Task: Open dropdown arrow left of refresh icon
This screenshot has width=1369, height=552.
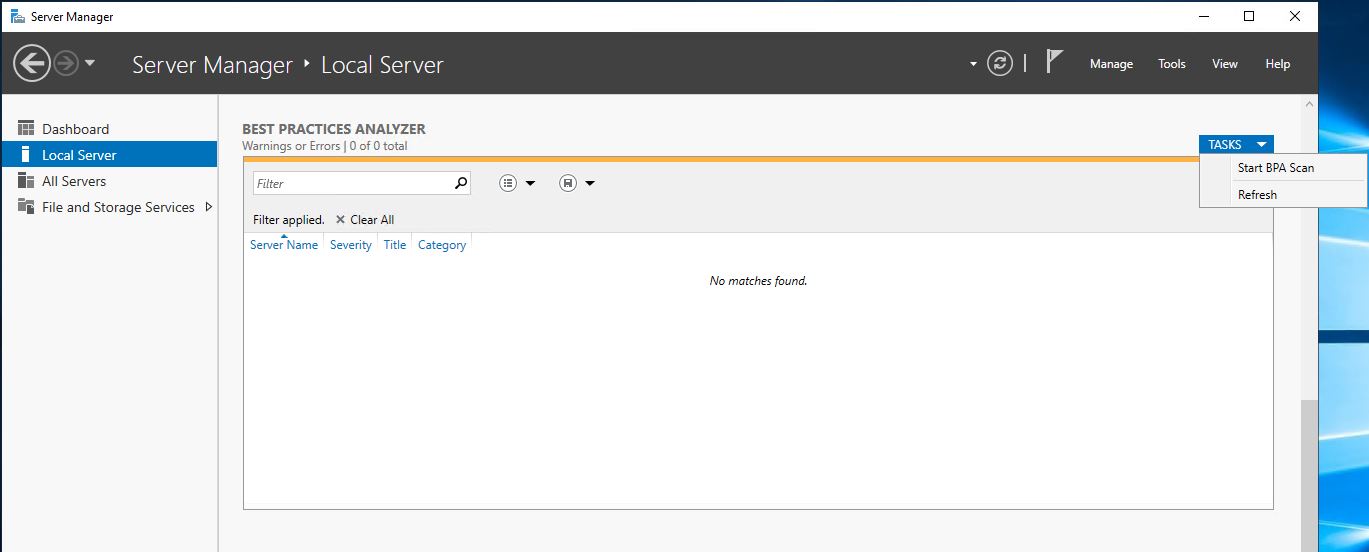Action: (974, 64)
